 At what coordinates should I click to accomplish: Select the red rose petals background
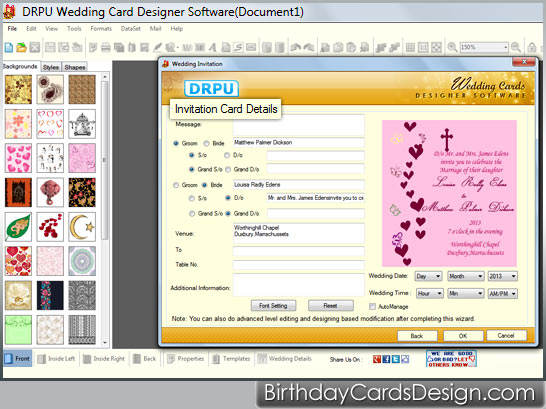pyautogui.click(x=50, y=227)
